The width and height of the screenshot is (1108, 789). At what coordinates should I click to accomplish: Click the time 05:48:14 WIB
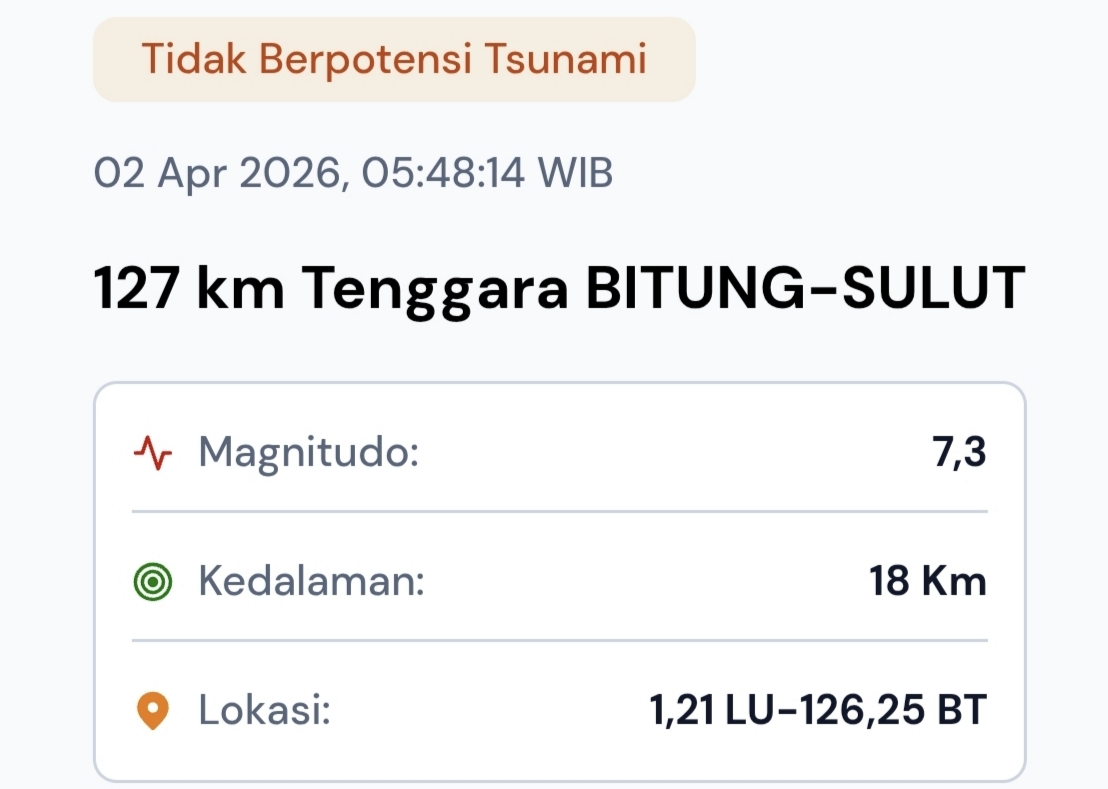pos(488,174)
